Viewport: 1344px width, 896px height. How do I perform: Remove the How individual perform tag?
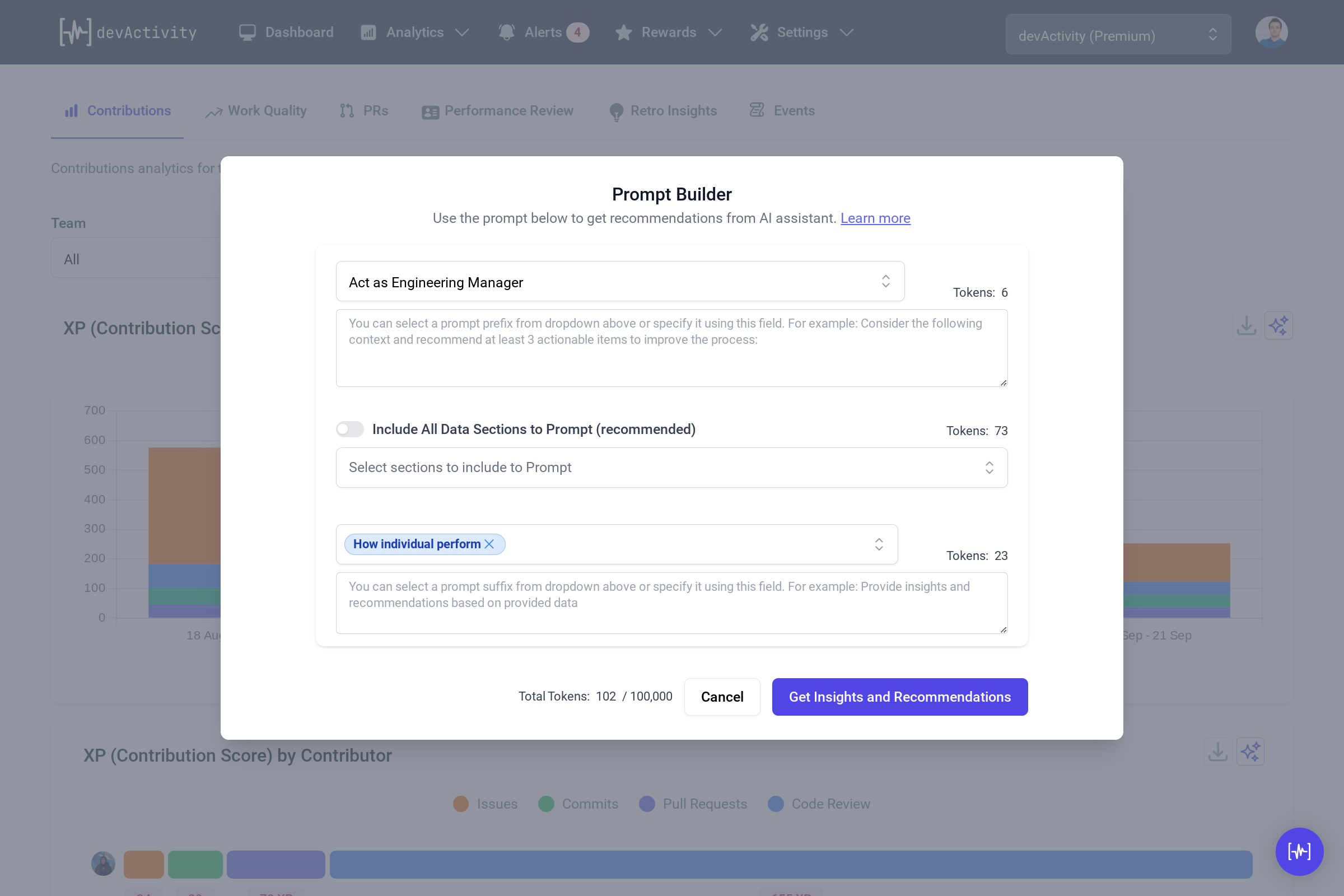tap(489, 544)
